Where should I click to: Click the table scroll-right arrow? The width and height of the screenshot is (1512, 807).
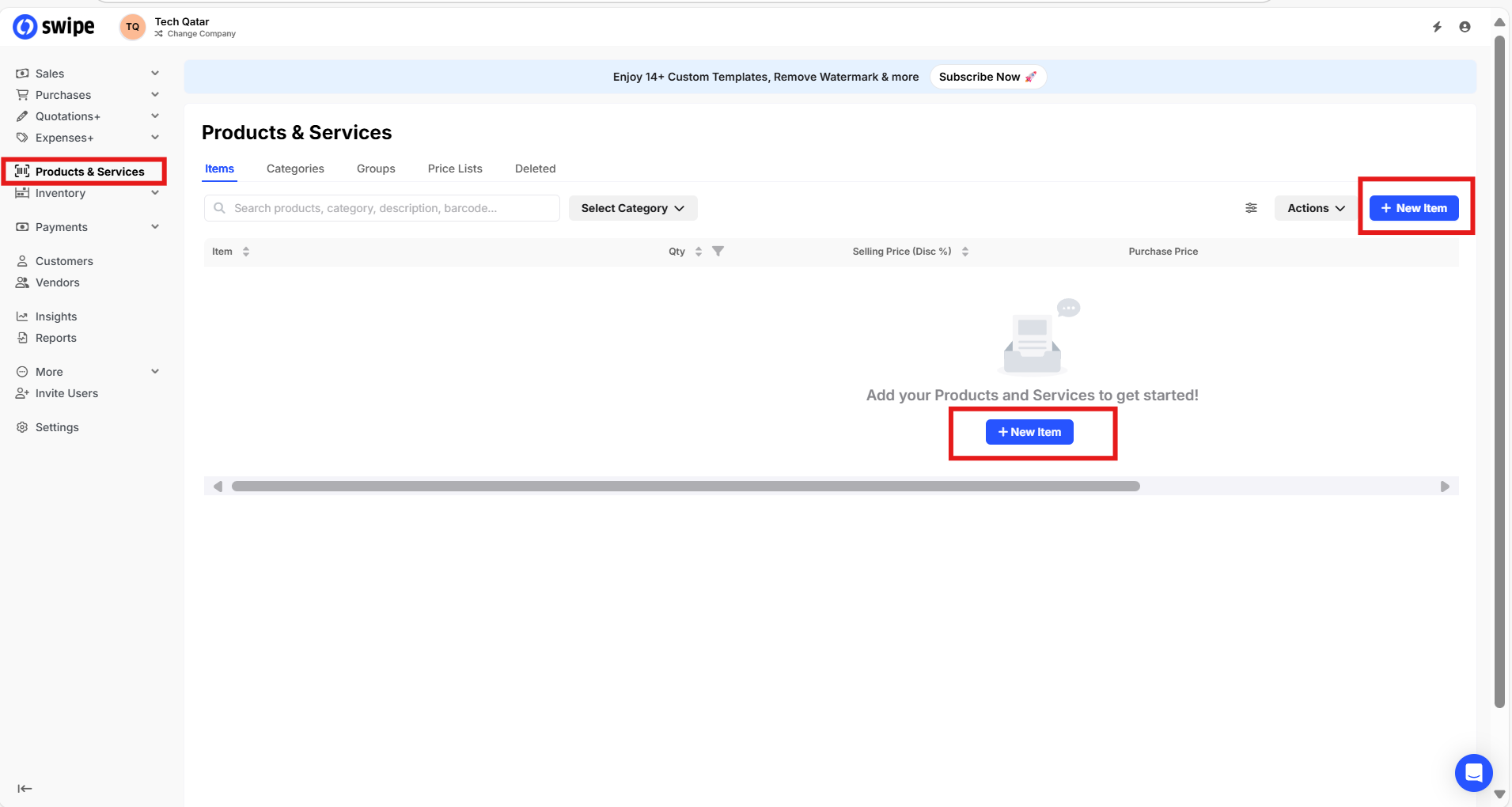(1445, 487)
